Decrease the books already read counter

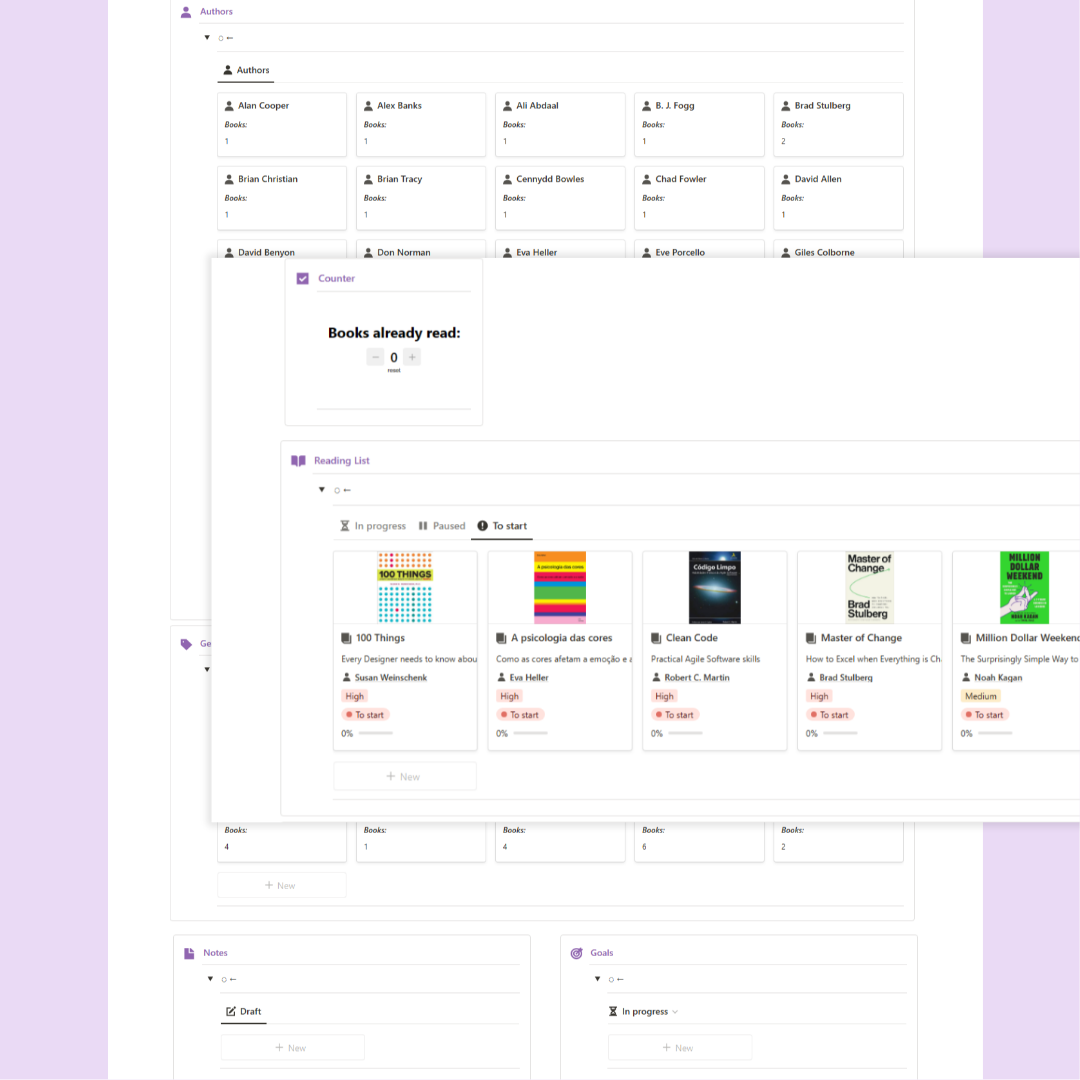[375, 357]
